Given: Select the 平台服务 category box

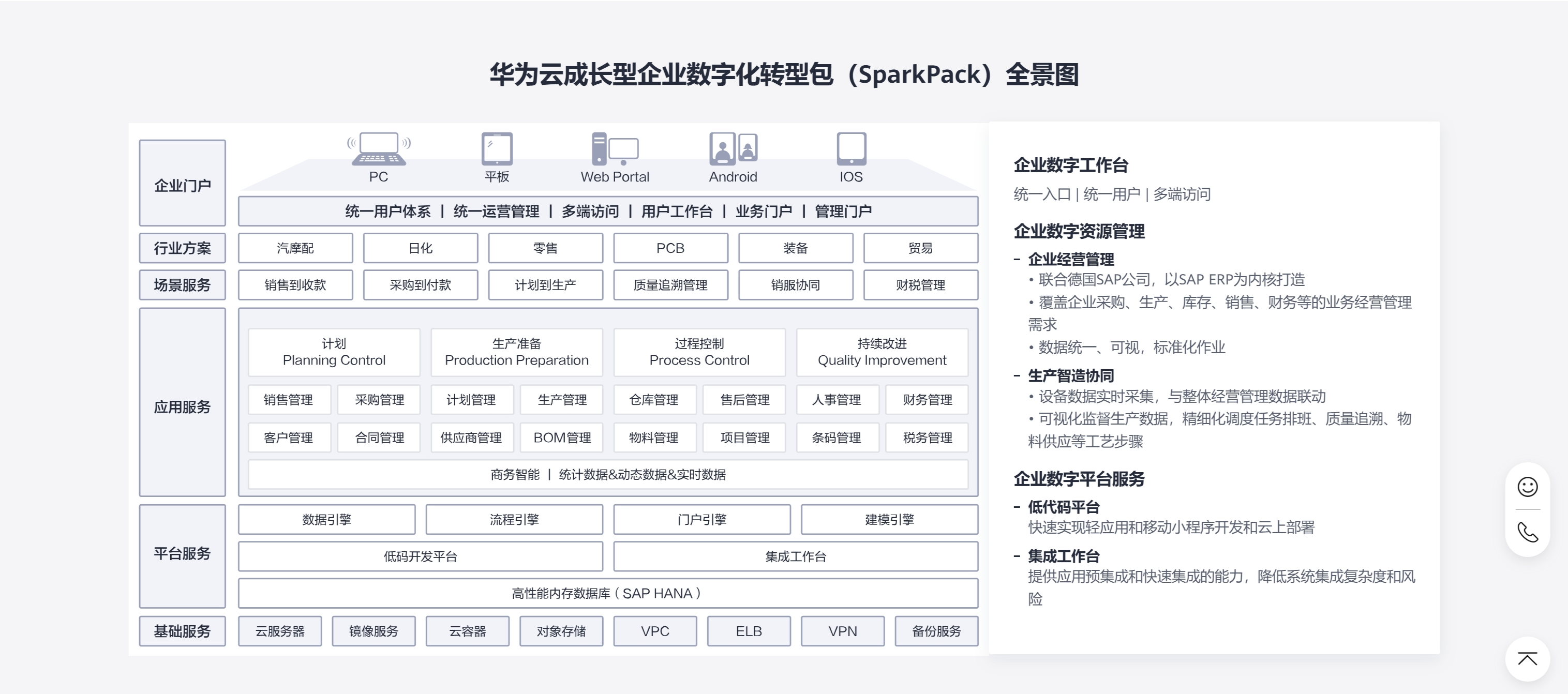Looking at the screenshot, I should coord(182,556).
